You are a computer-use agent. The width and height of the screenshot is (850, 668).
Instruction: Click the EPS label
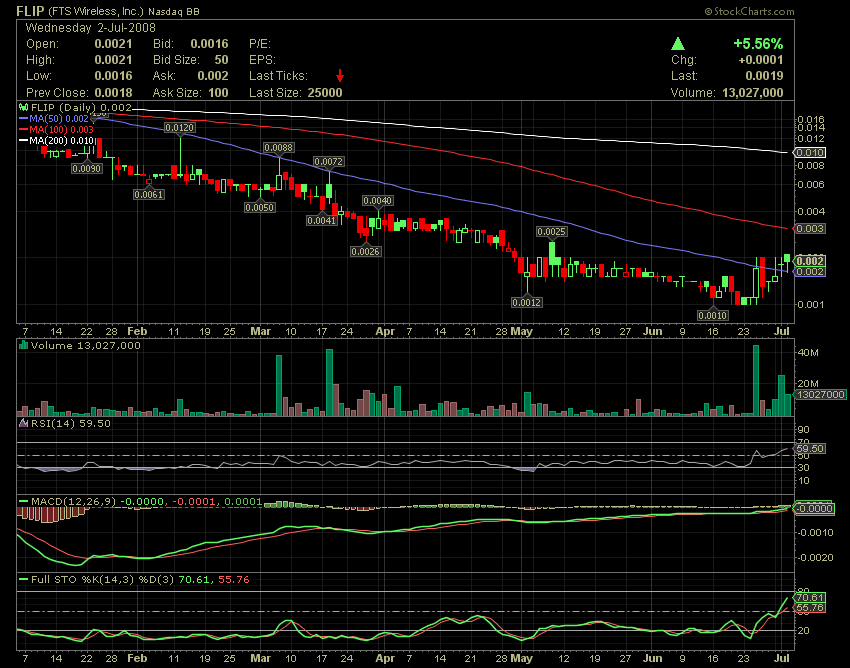(x=262, y=60)
